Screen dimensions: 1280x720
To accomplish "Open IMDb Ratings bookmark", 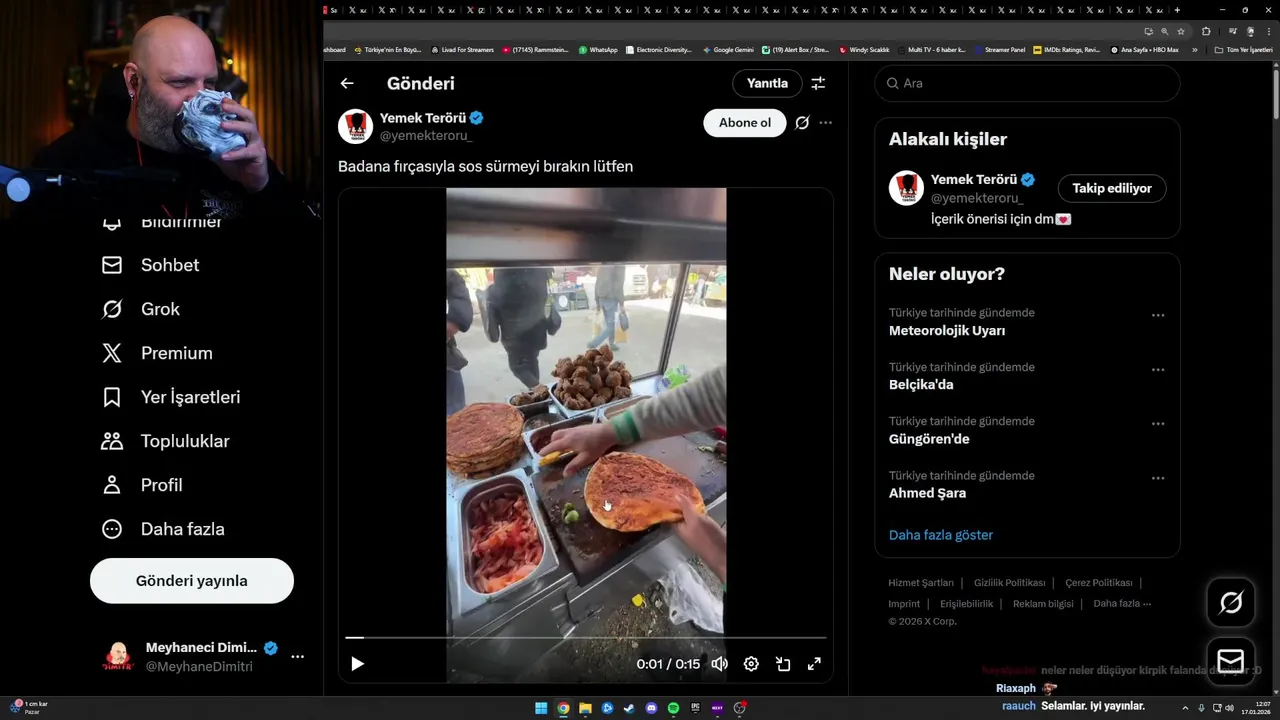I will pos(1067,49).
